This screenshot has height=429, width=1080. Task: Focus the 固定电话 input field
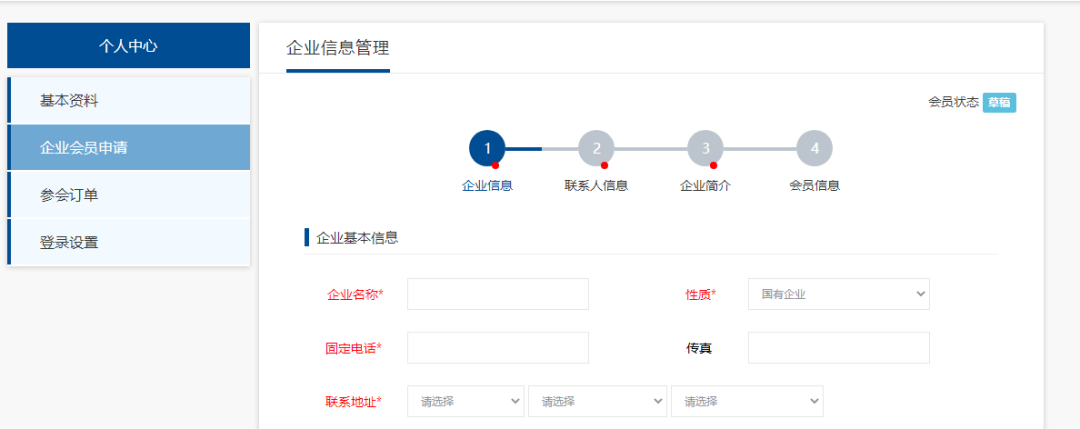497,348
